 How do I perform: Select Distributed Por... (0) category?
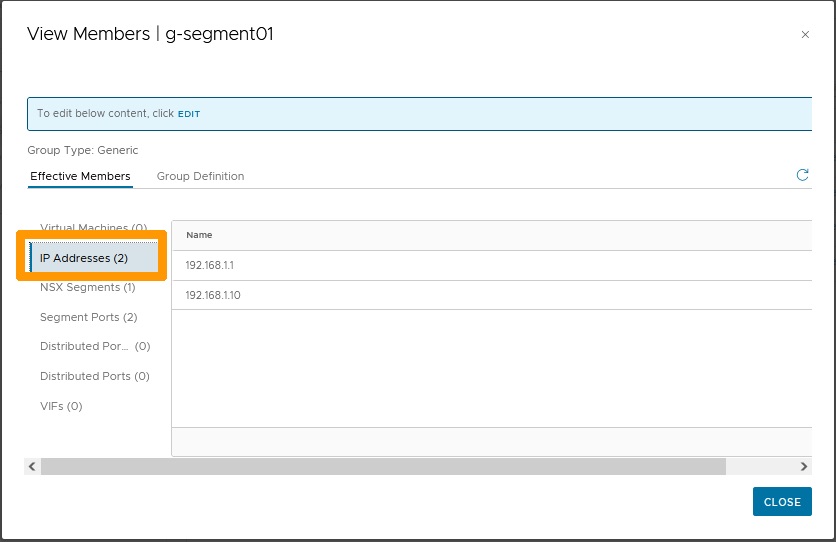95,346
